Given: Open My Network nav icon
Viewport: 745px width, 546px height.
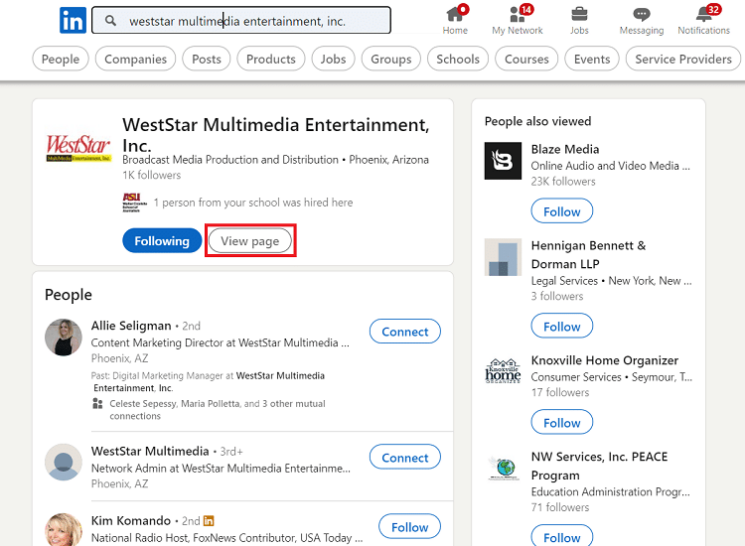Looking at the screenshot, I should pos(517,14).
